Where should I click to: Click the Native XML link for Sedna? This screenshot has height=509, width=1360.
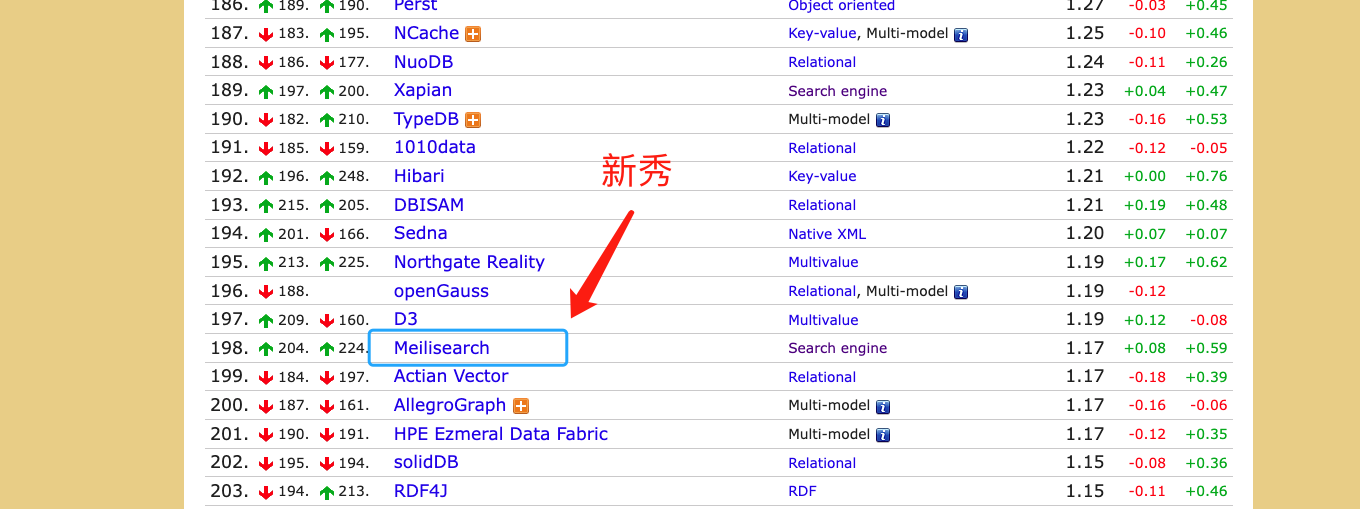(827, 234)
